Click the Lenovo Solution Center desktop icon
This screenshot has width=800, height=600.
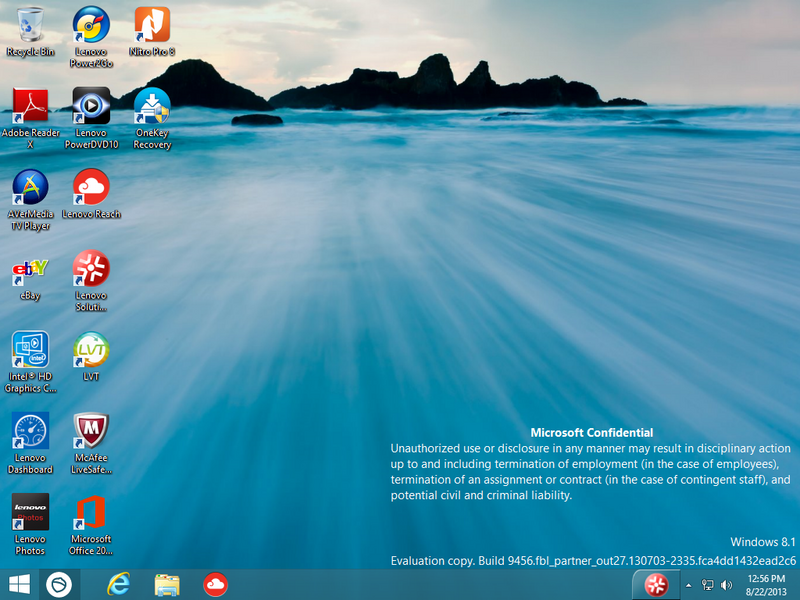pyautogui.click(x=91, y=268)
